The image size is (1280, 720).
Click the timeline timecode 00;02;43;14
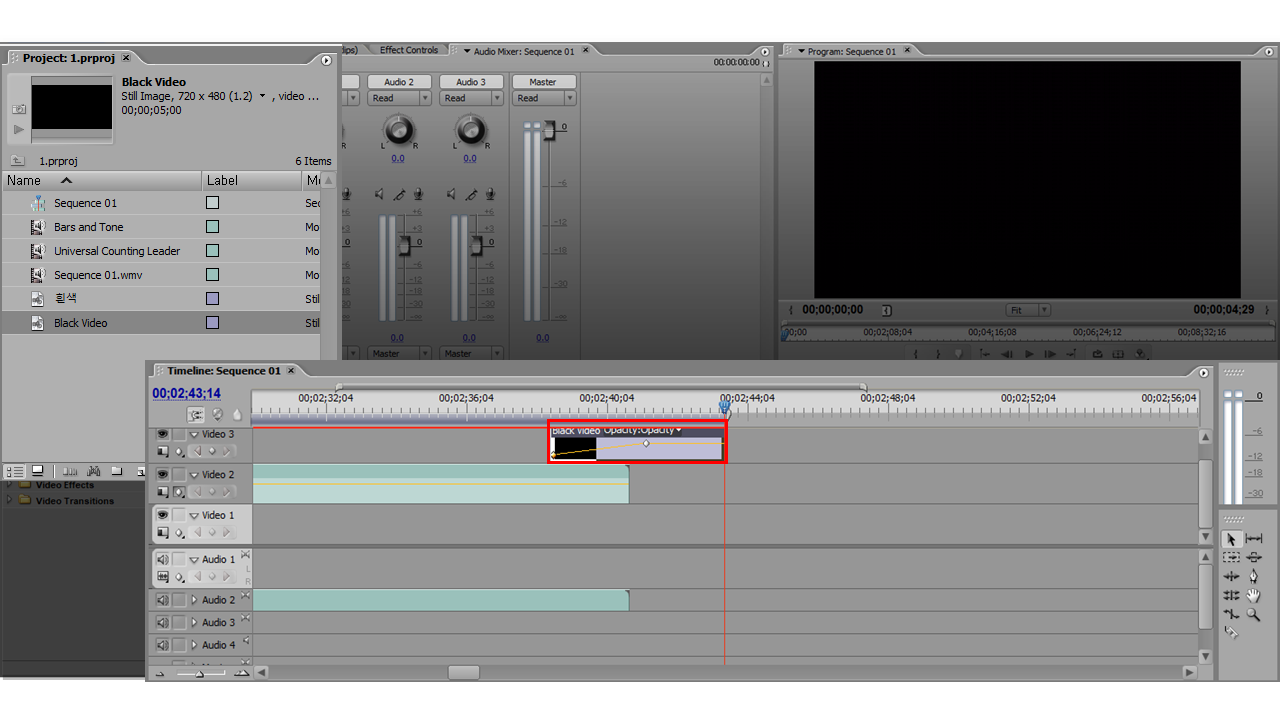coord(186,394)
